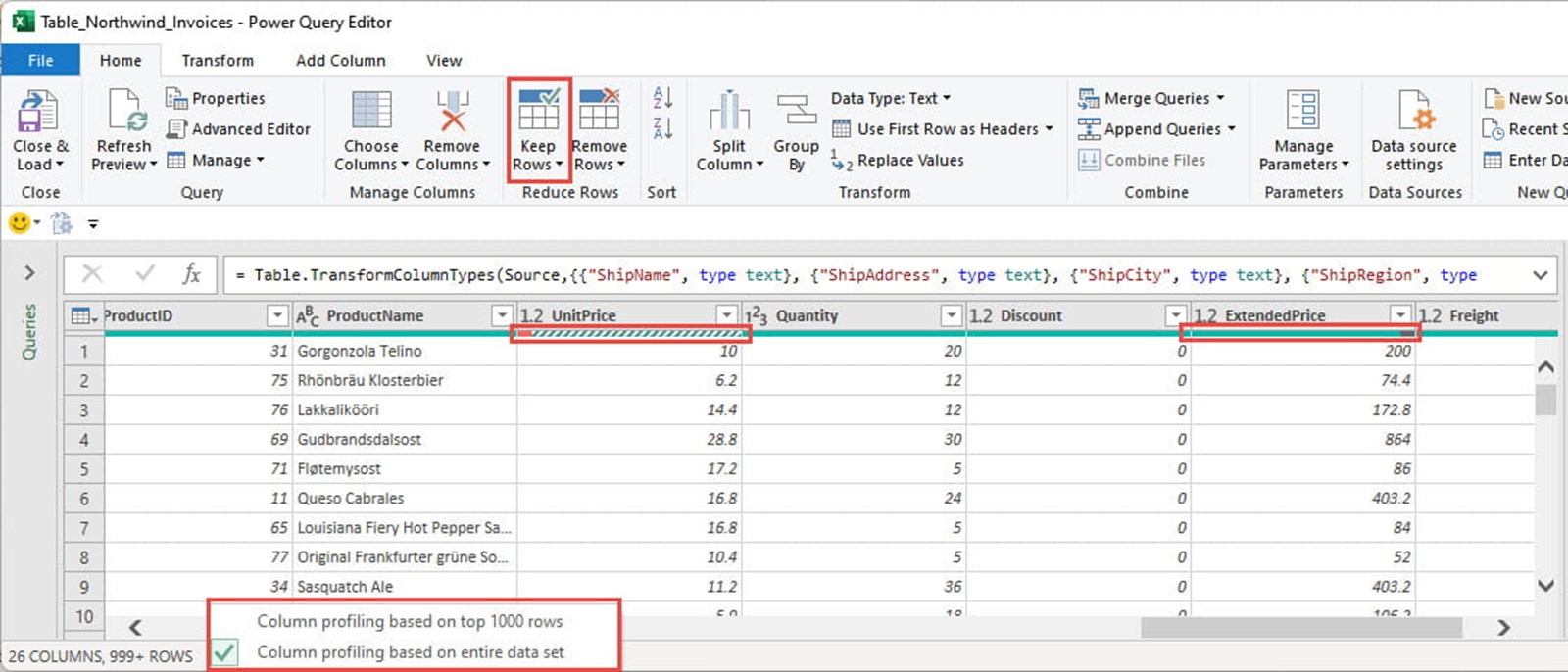Screen dimensions: 1568x672
Task: Select column profiling based on entire data set
Action: click(410, 652)
